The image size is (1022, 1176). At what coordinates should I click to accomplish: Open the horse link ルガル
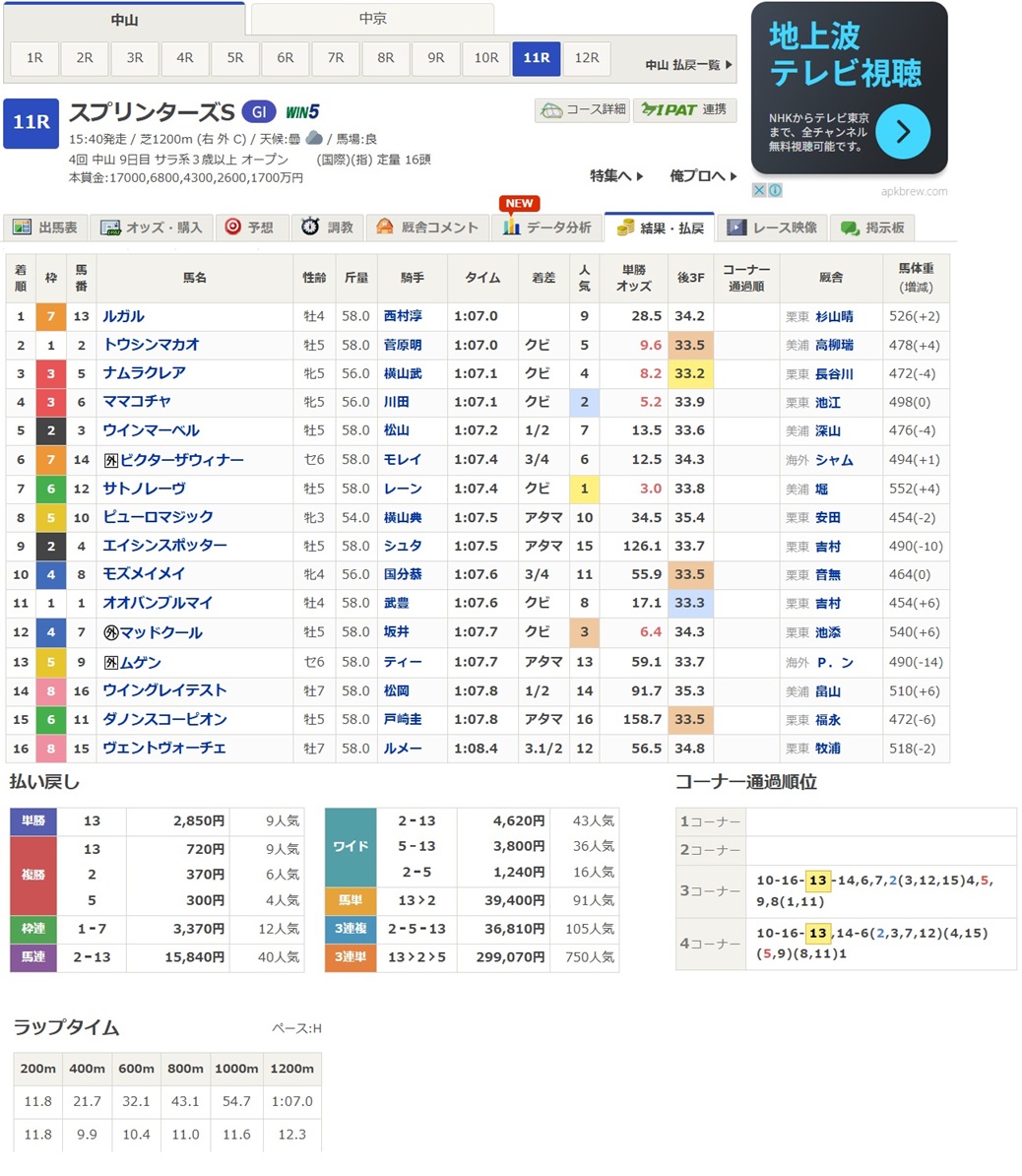coord(124,316)
